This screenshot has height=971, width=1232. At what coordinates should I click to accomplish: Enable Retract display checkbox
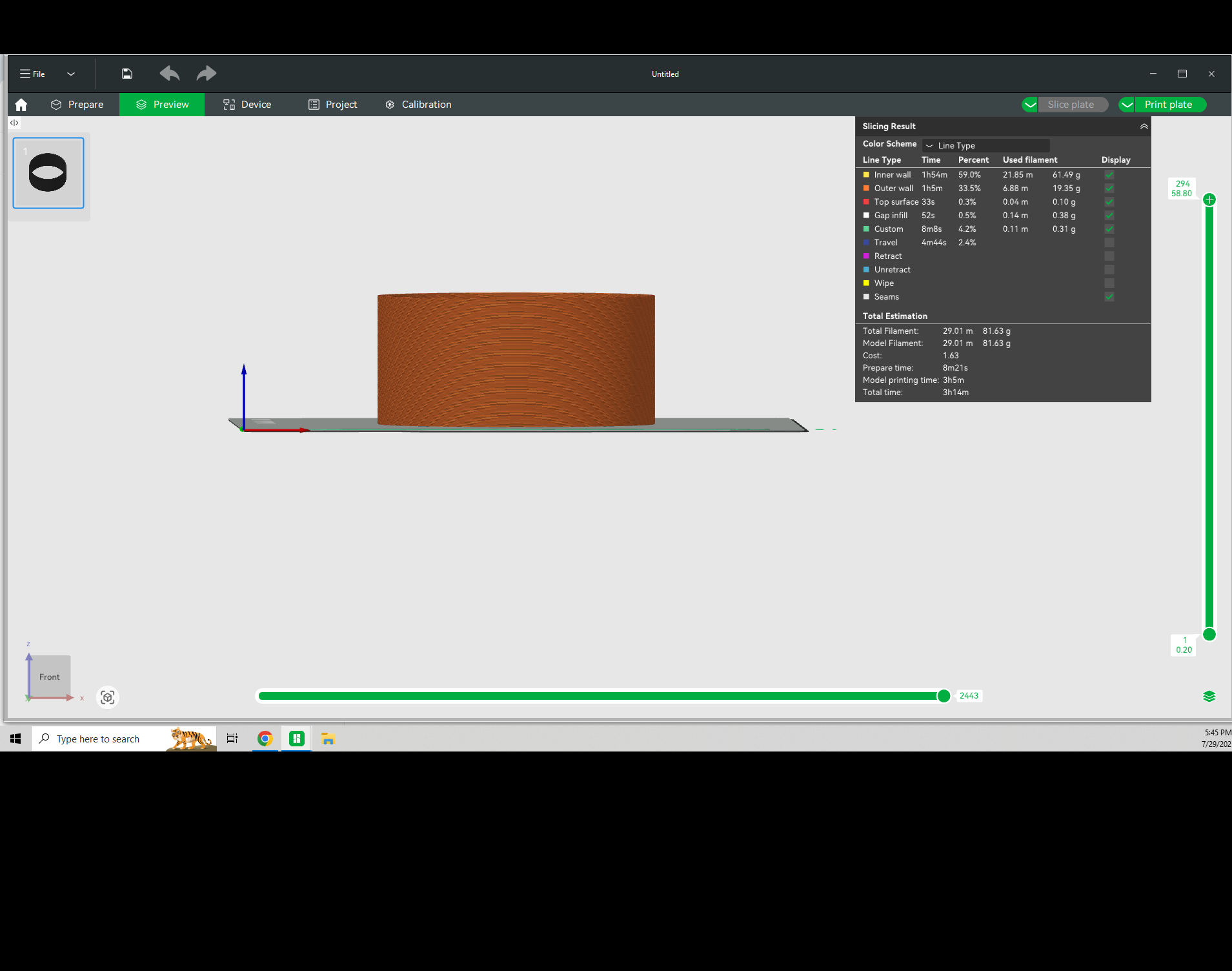coord(1109,256)
